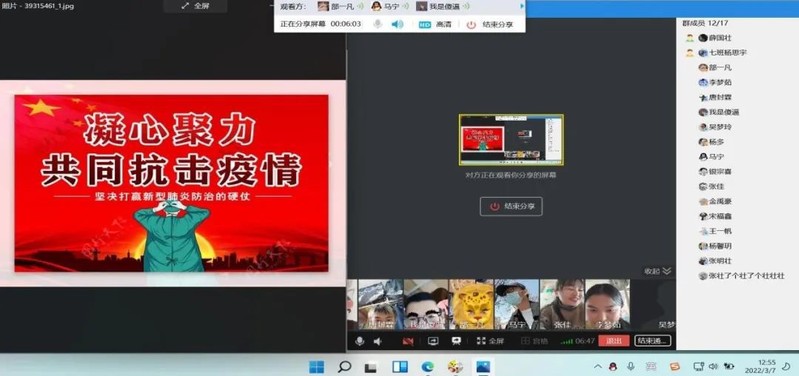Click the center 结束分享 button with power icon

point(511,206)
